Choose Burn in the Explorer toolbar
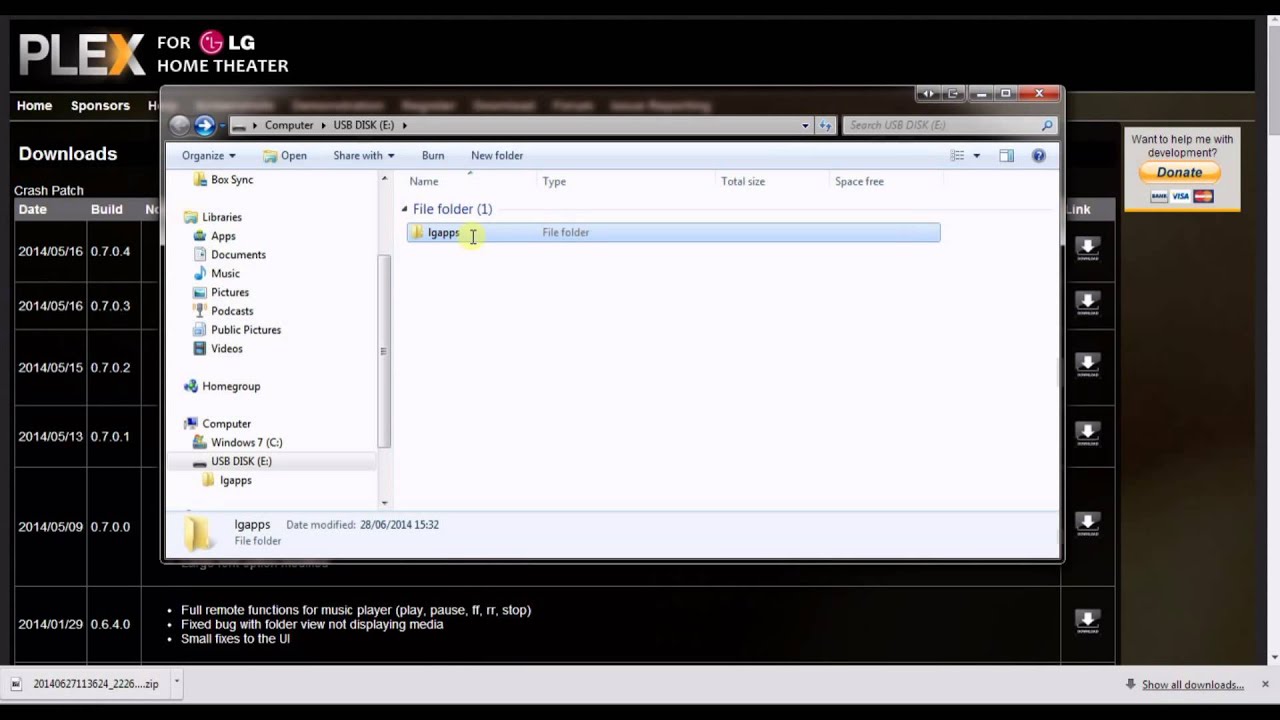The image size is (1280, 720). (433, 155)
